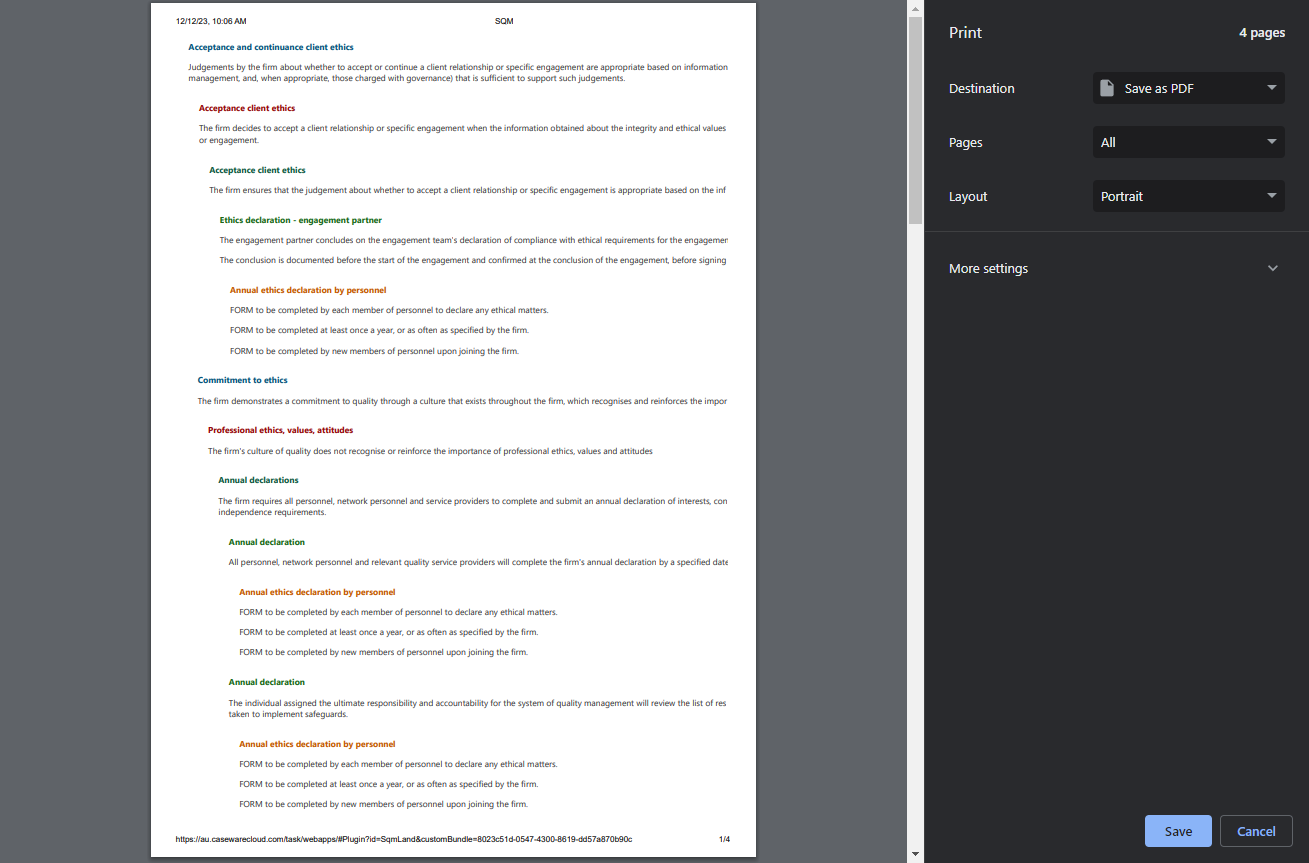The width and height of the screenshot is (1309, 863).
Task: Click the 'Pages' label
Action: click(x=966, y=142)
